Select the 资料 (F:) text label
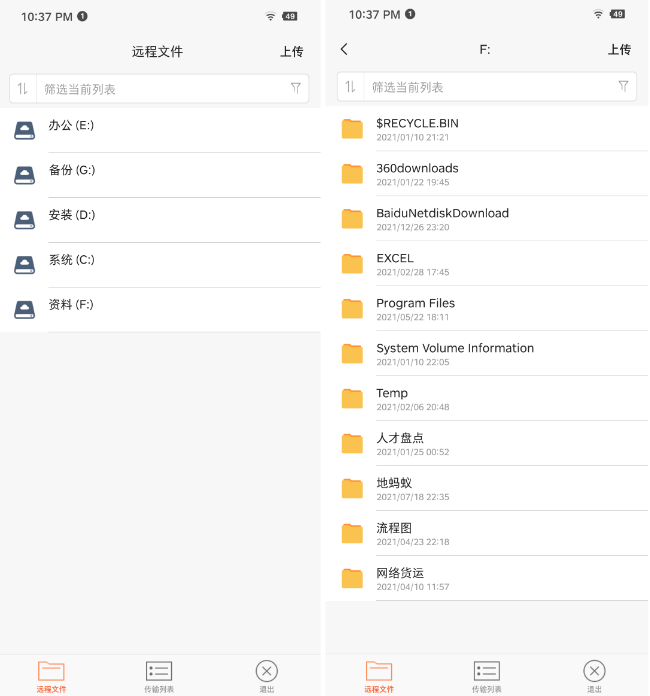Image resolution: width=650 pixels, height=696 pixels. pos(71,305)
